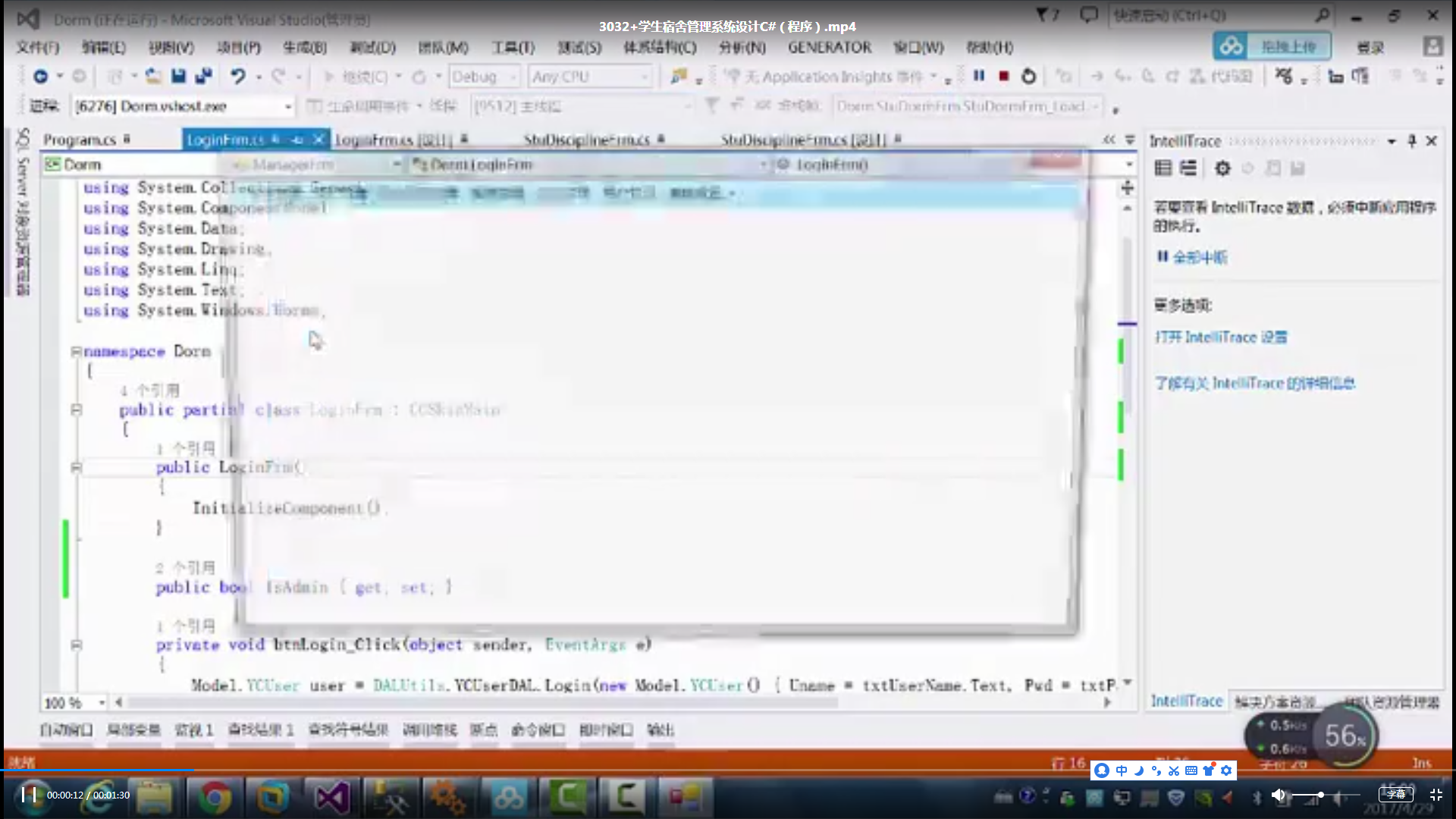Collapse the btnLogin_Click method region

pos(76,645)
